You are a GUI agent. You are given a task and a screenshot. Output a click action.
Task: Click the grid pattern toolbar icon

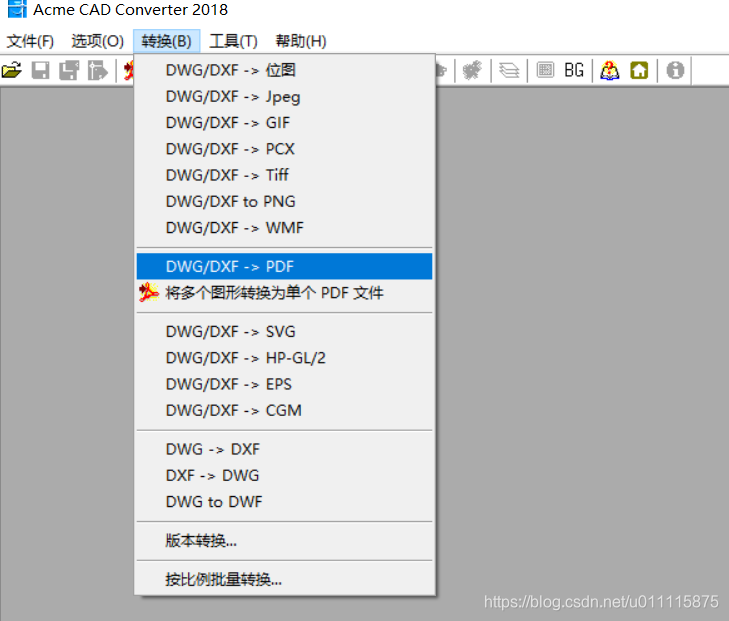545,70
